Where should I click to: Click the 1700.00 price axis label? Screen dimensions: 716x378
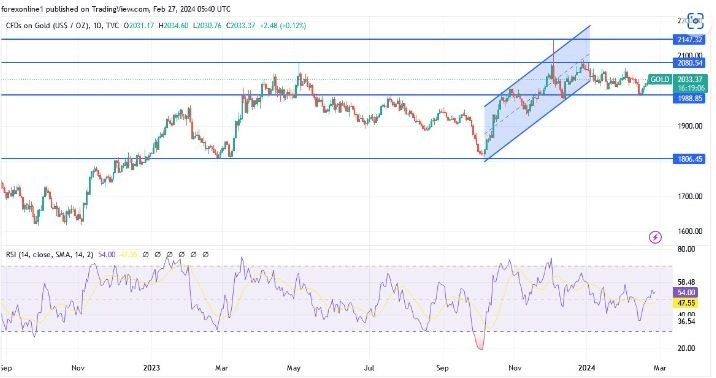pos(690,196)
